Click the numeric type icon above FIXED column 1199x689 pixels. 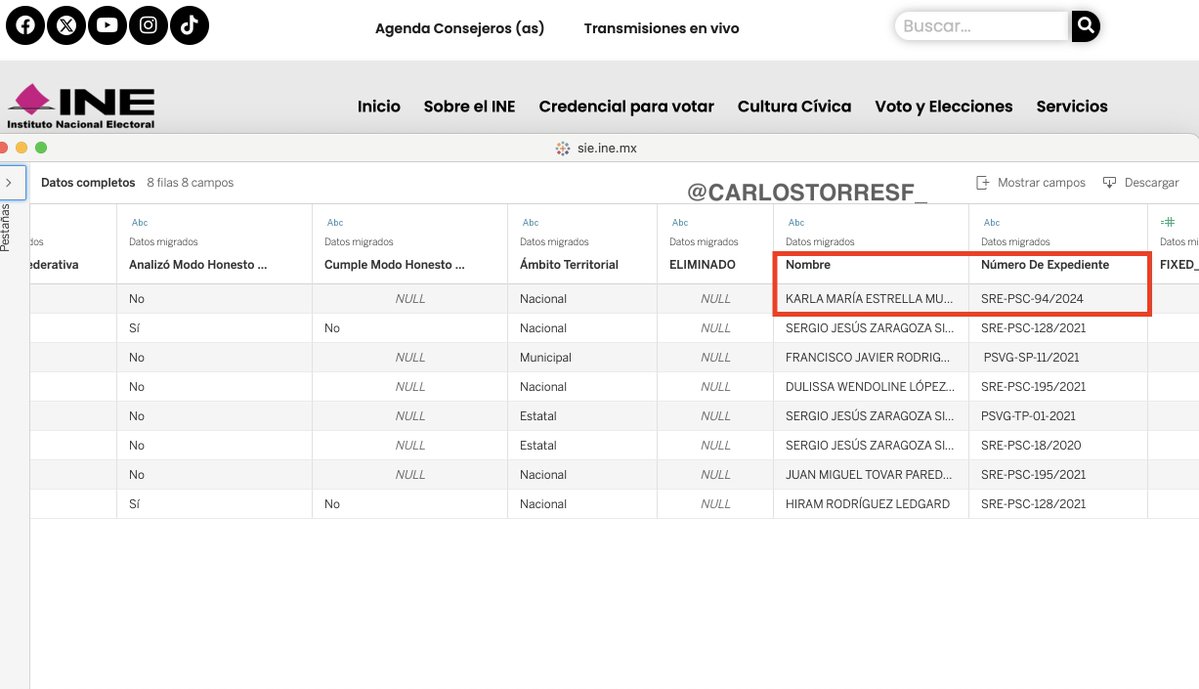pos(1168,223)
